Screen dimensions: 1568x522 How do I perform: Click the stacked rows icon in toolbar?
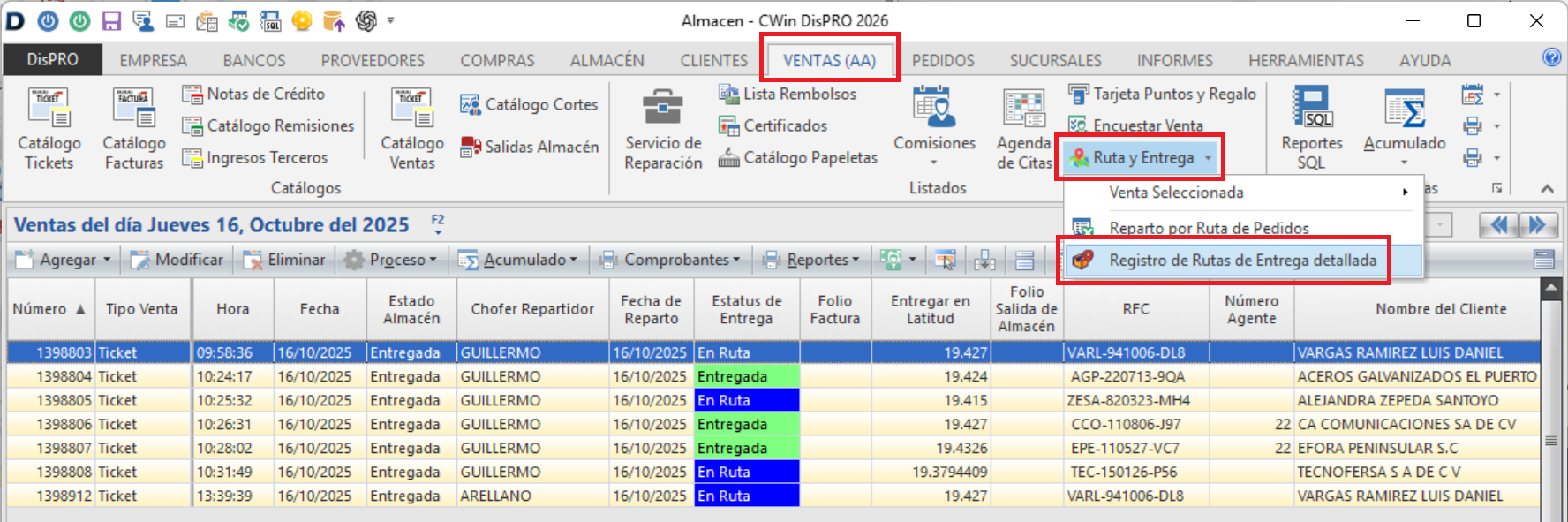[x=1024, y=260]
